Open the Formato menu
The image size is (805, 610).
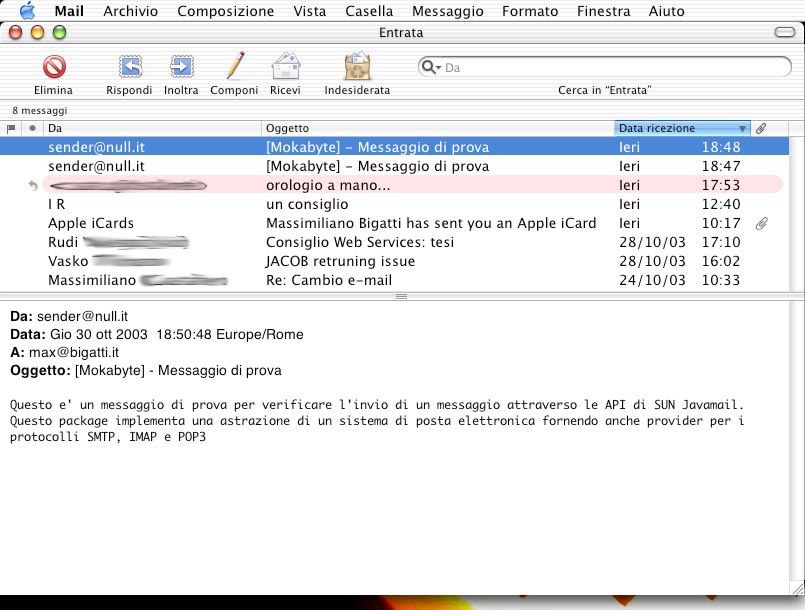[530, 11]
